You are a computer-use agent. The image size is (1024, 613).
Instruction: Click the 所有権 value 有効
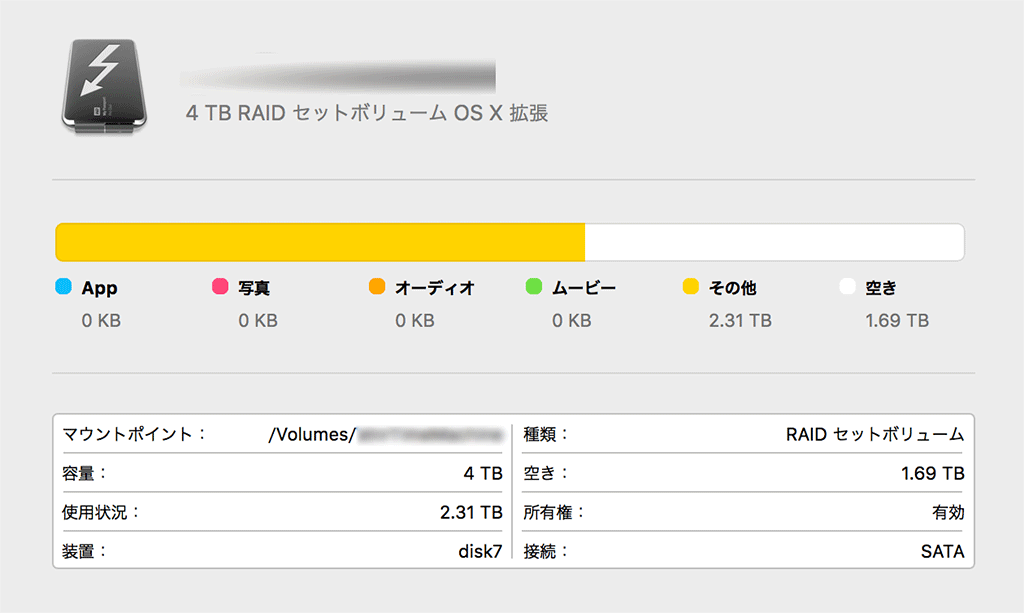[x=947, y=512]
